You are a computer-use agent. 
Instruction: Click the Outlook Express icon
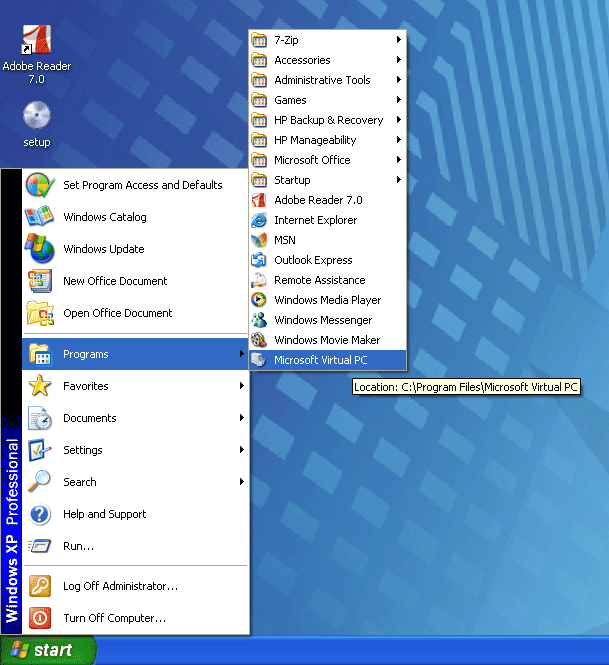click(259, 260)
